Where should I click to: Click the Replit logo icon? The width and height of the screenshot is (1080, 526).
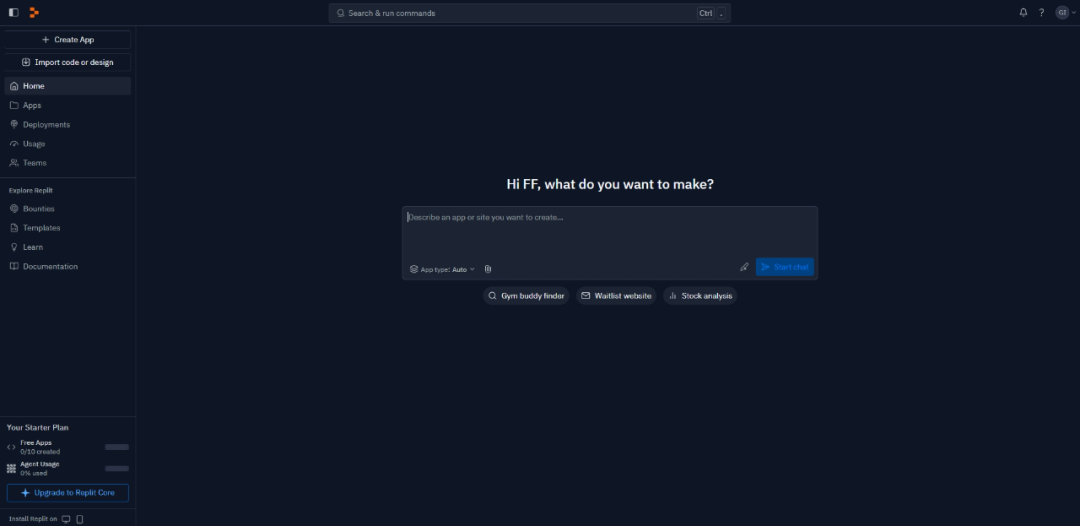[34, 12]
